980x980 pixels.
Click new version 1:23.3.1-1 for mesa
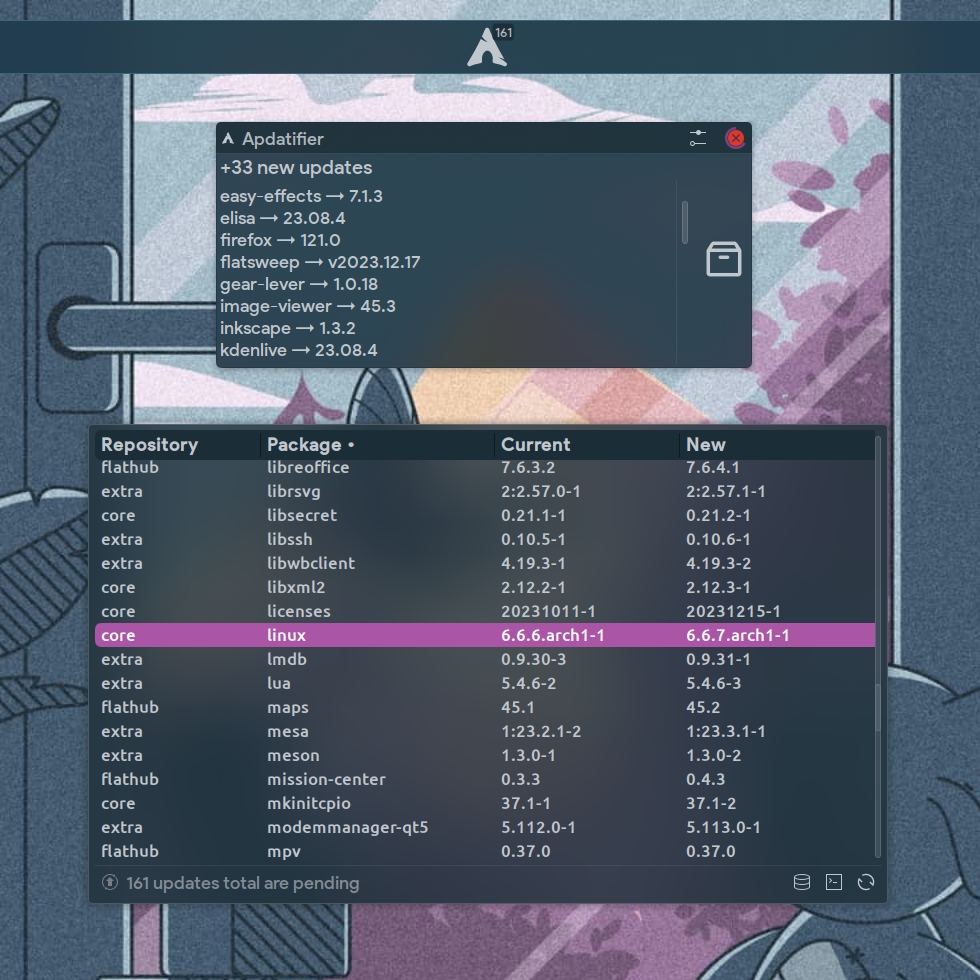coord(726,731)
